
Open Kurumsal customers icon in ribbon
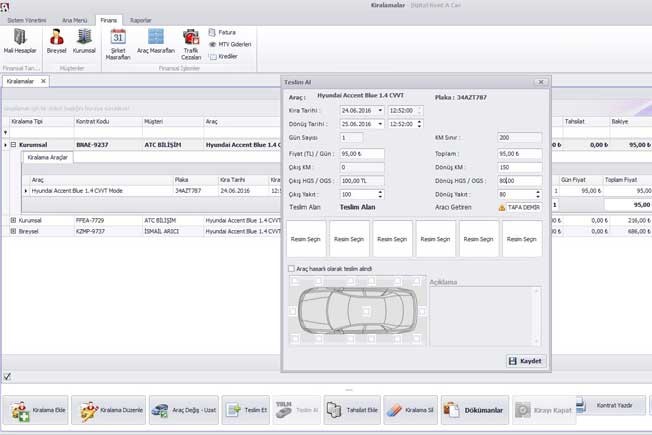[x=84, y=42]
